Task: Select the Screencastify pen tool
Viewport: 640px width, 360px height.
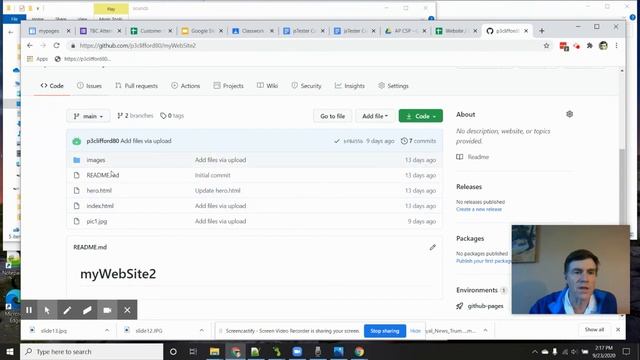Action: [67, 310]
